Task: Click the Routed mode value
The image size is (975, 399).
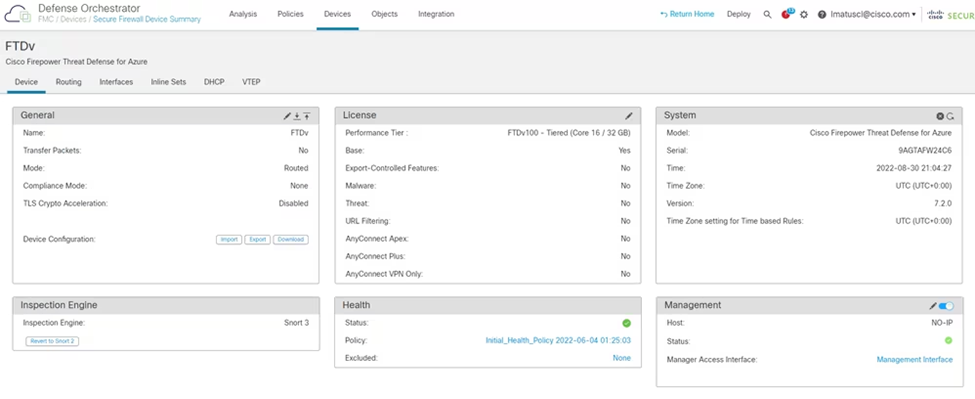Action: tap(296, 168)
